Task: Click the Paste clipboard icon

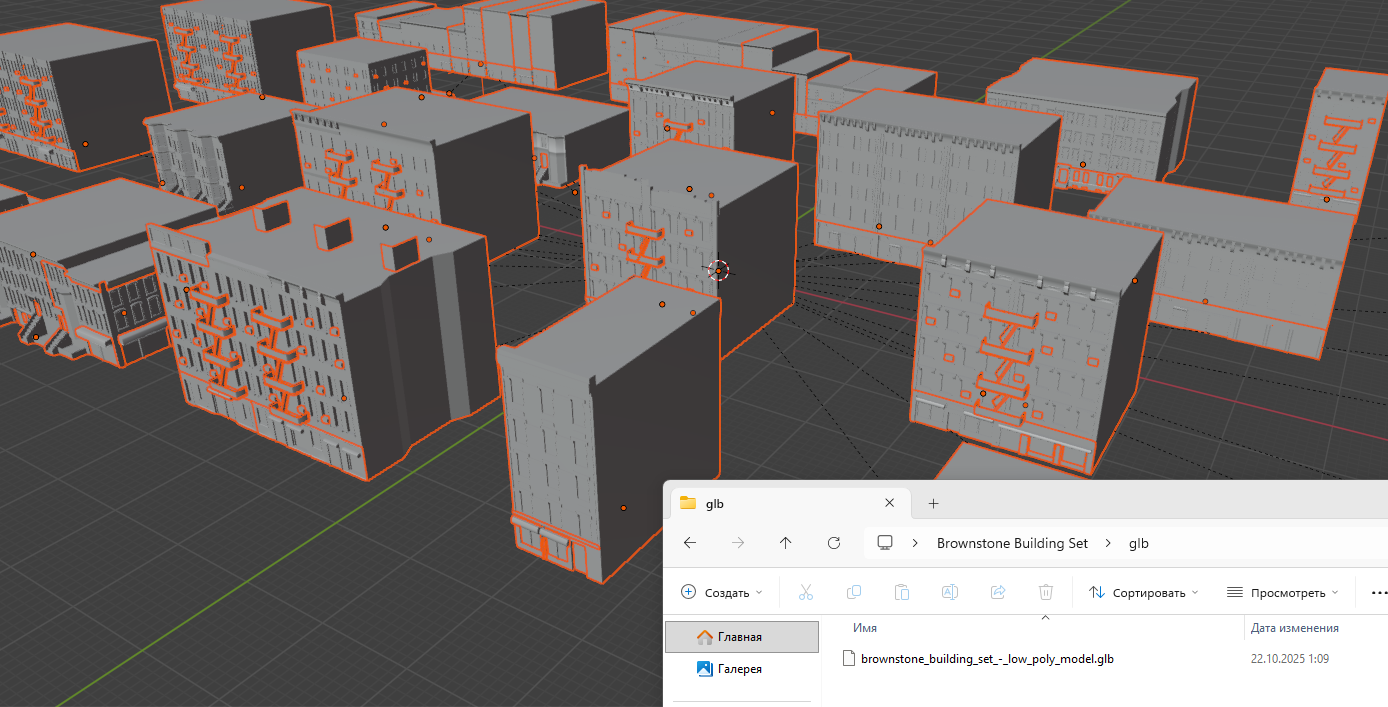Action: (902, 592)
